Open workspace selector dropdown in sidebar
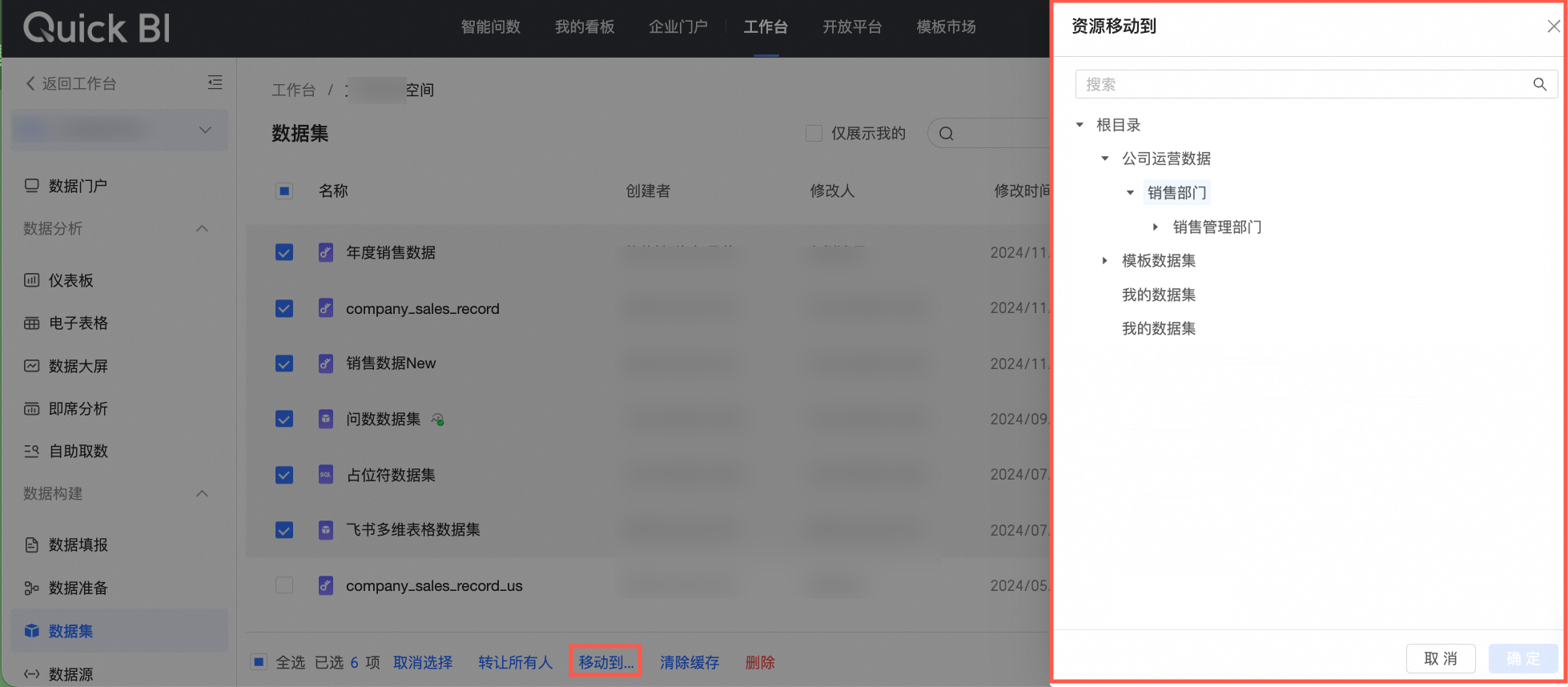The width and height of the screenshot is (1568, 687). pyautogui.click(x=119, y=130)
